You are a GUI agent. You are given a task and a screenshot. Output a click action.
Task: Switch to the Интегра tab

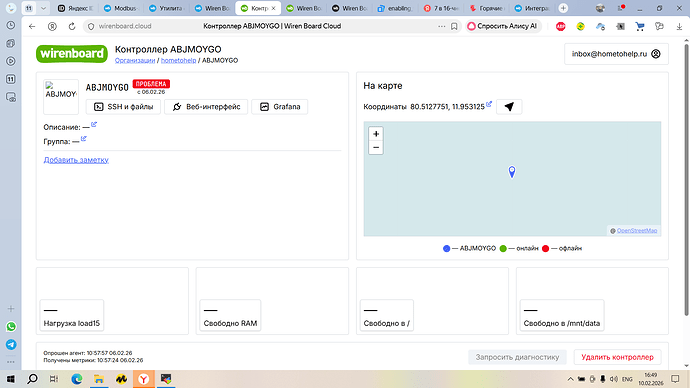coord(532,8)
